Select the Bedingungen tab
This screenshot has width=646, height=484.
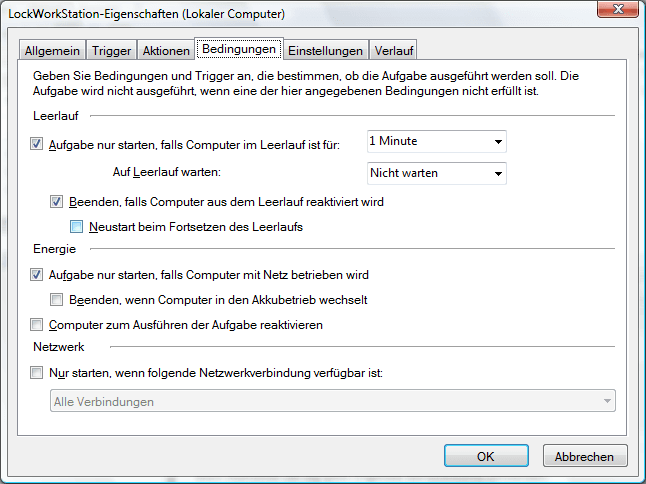click(238, 49)
